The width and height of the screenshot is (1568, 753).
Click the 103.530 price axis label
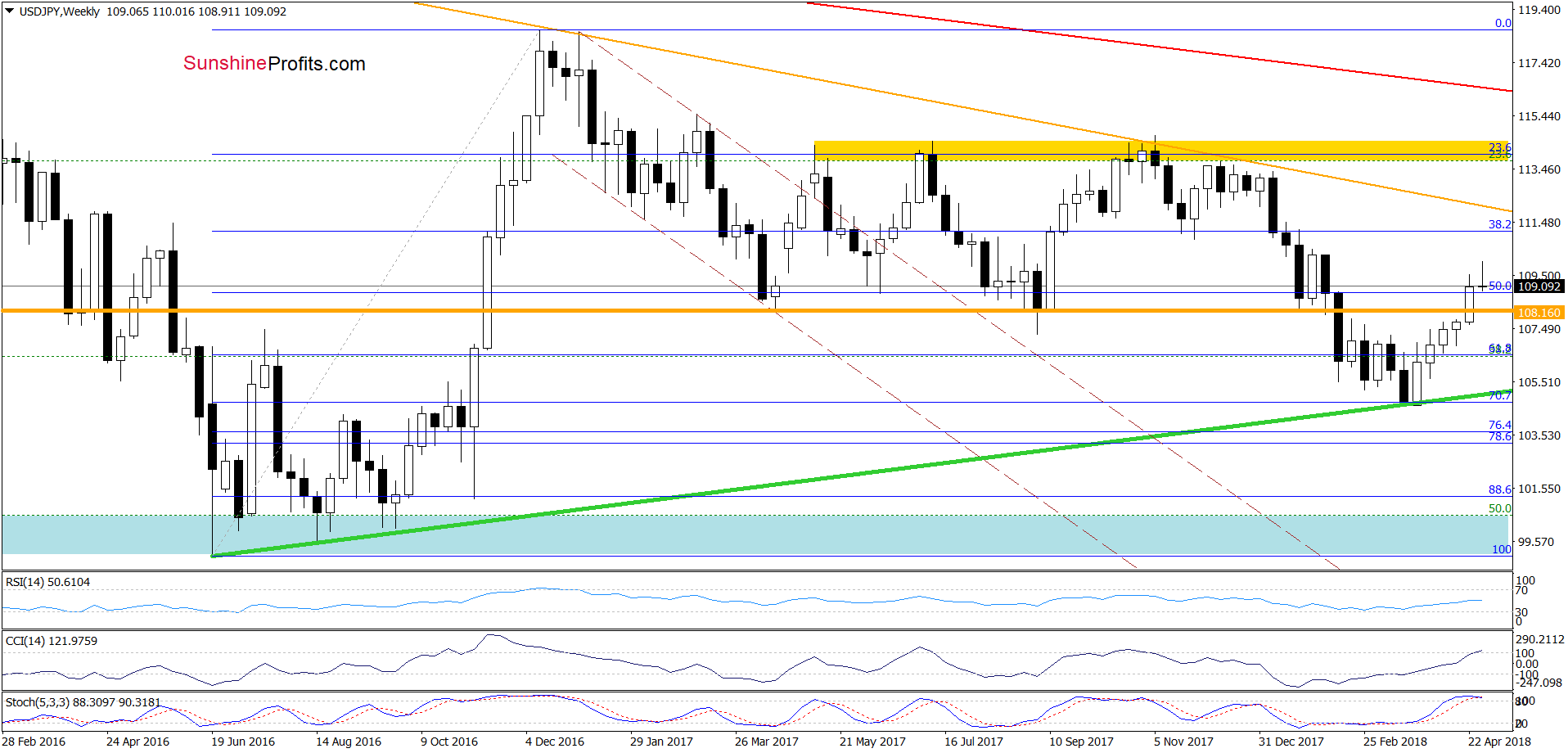pos(1539,435)
